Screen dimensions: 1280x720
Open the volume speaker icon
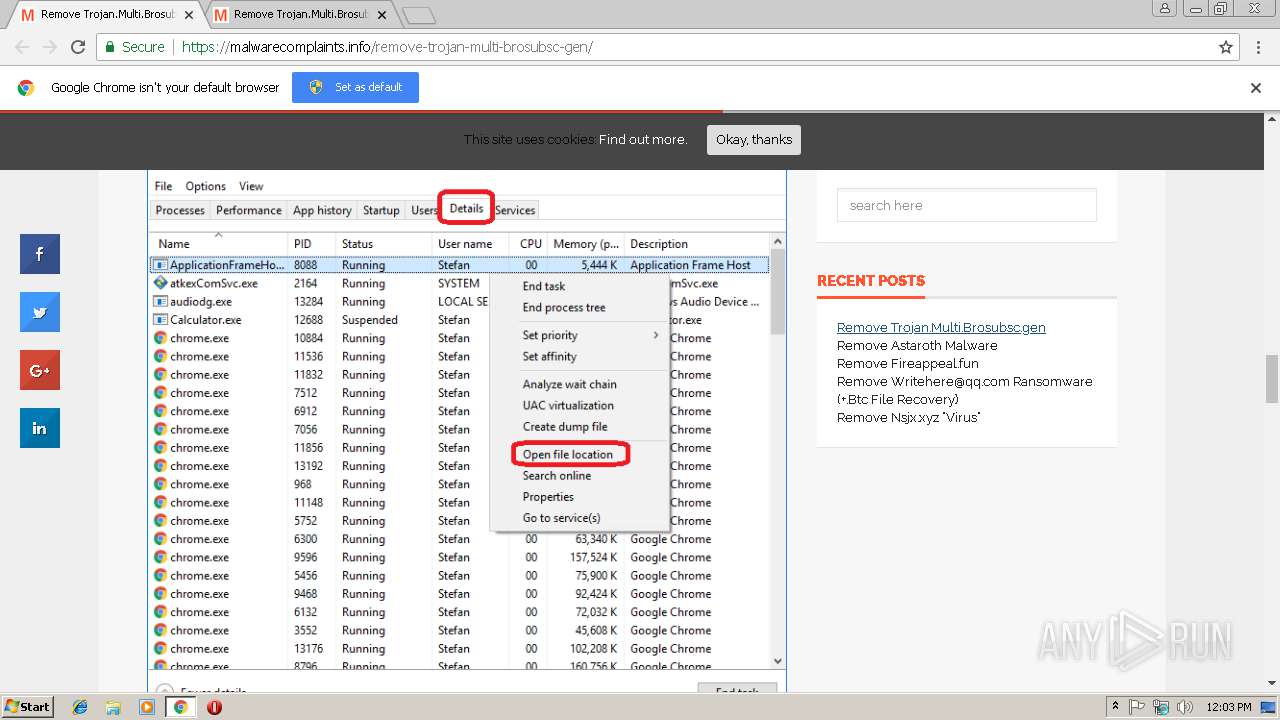(1185, 706)
